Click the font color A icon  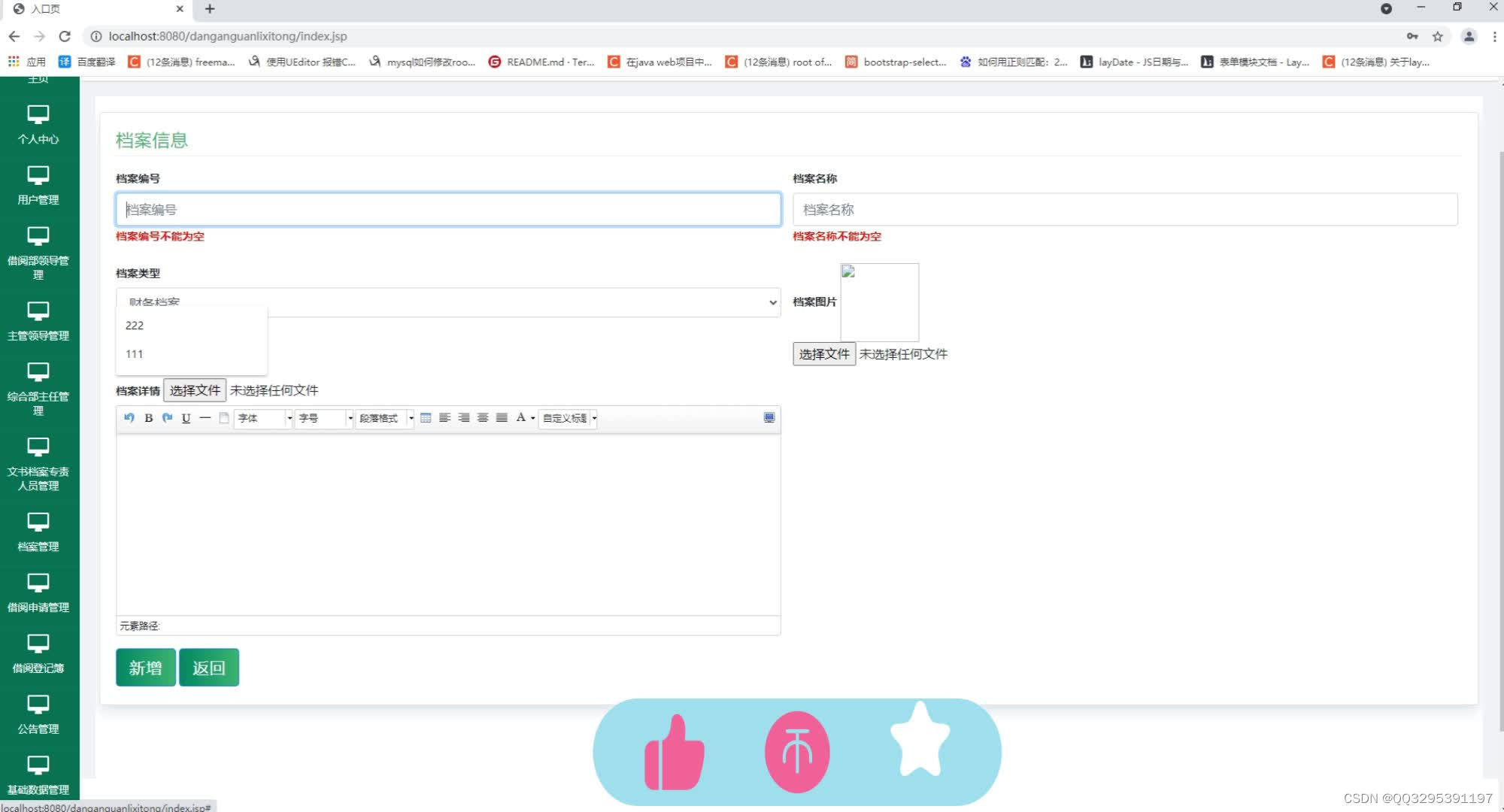[520, 418]
